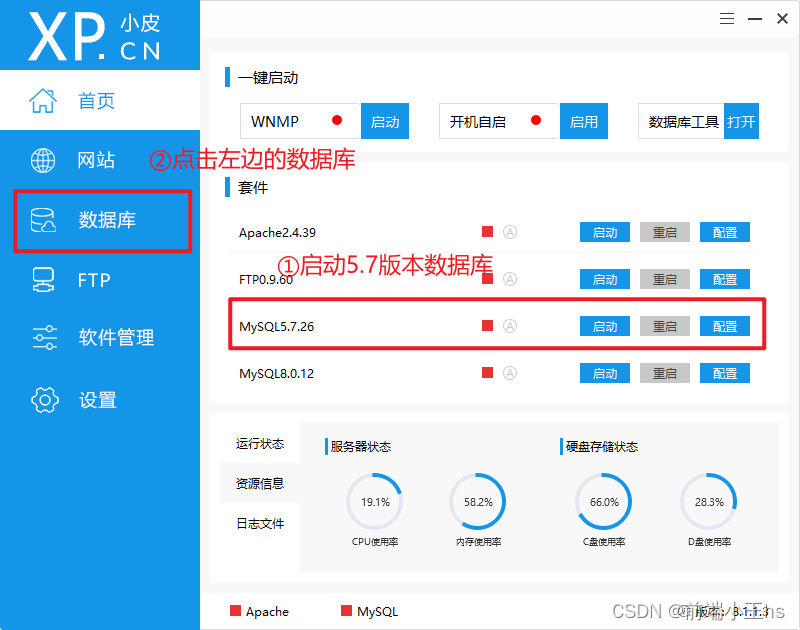Toggle MySQL8.0.12 auto-start A icon

(x=510, y=373)
